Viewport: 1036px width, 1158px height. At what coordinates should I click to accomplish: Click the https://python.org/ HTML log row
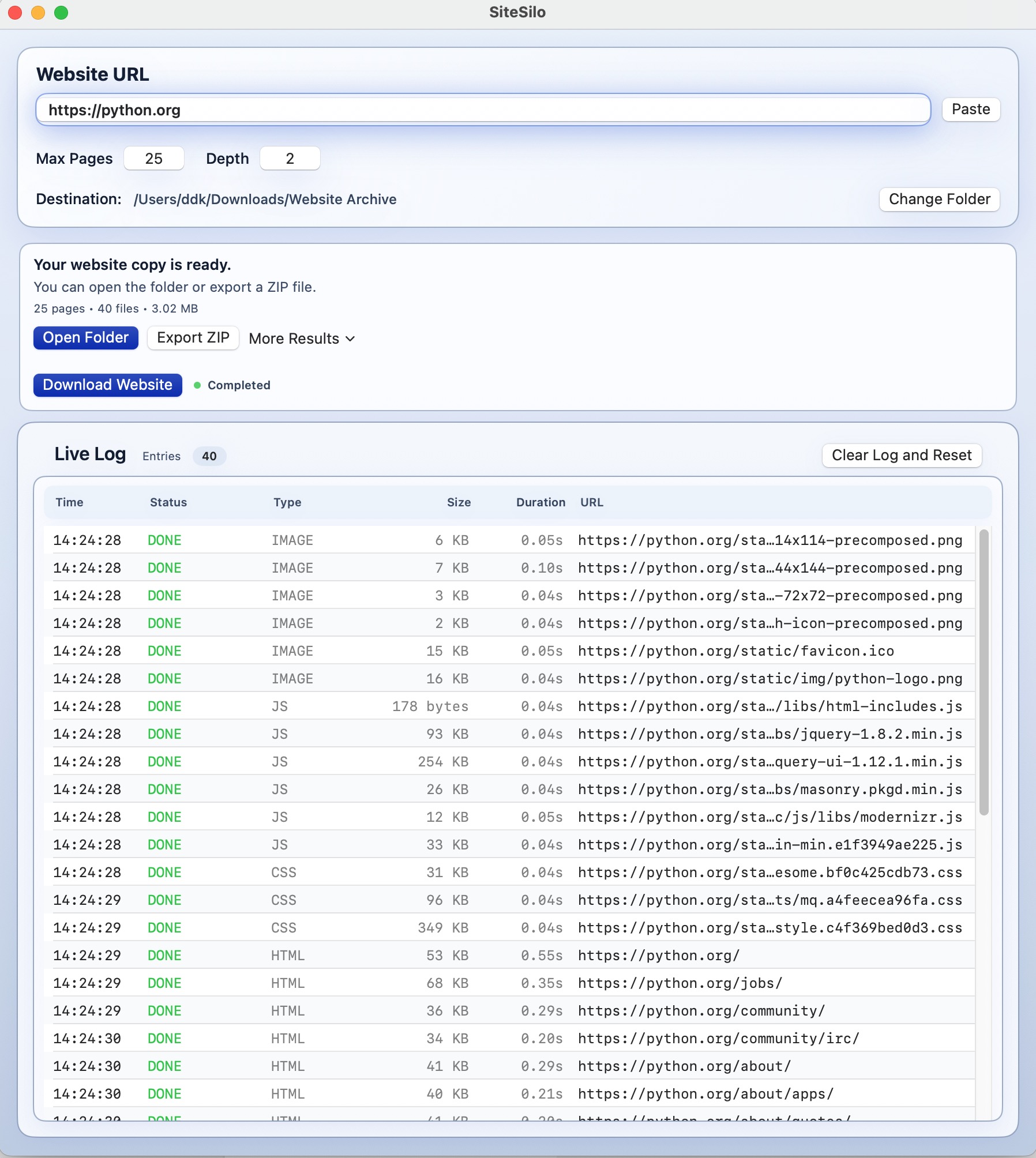point(509,956)
